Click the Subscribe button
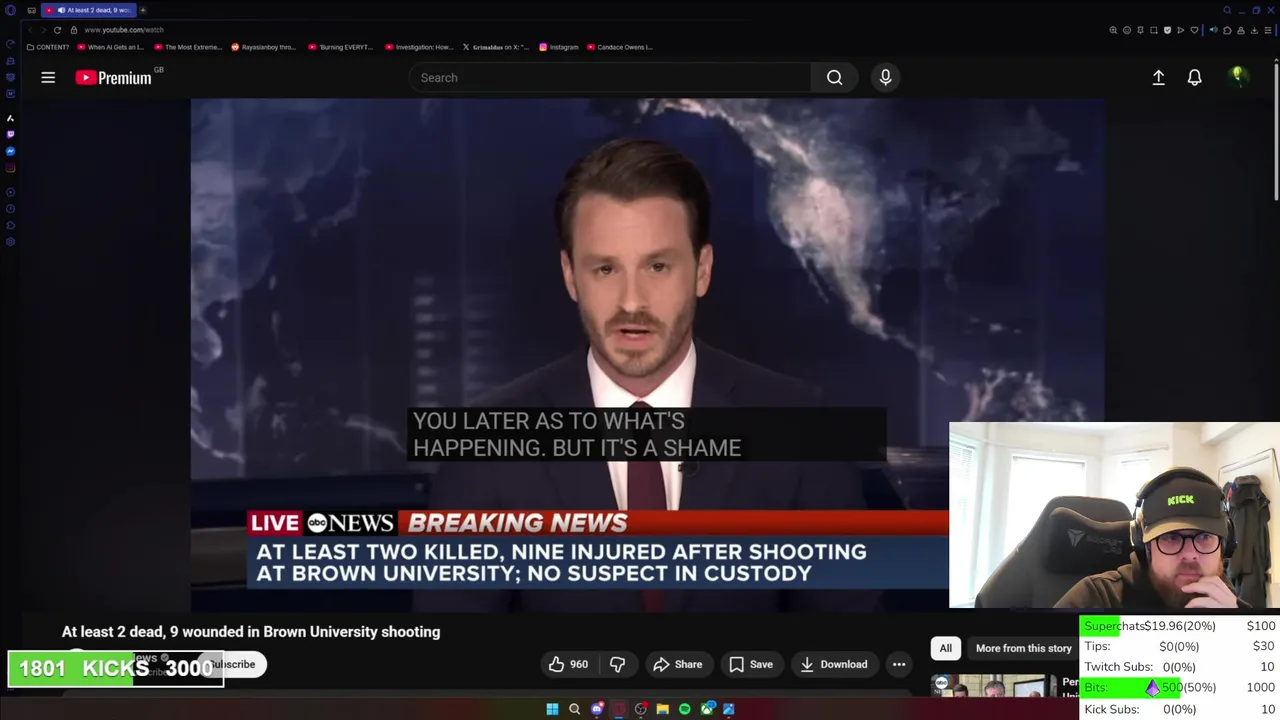Image resolution: width=1280 pixels, height=720 pixels. 240,664
